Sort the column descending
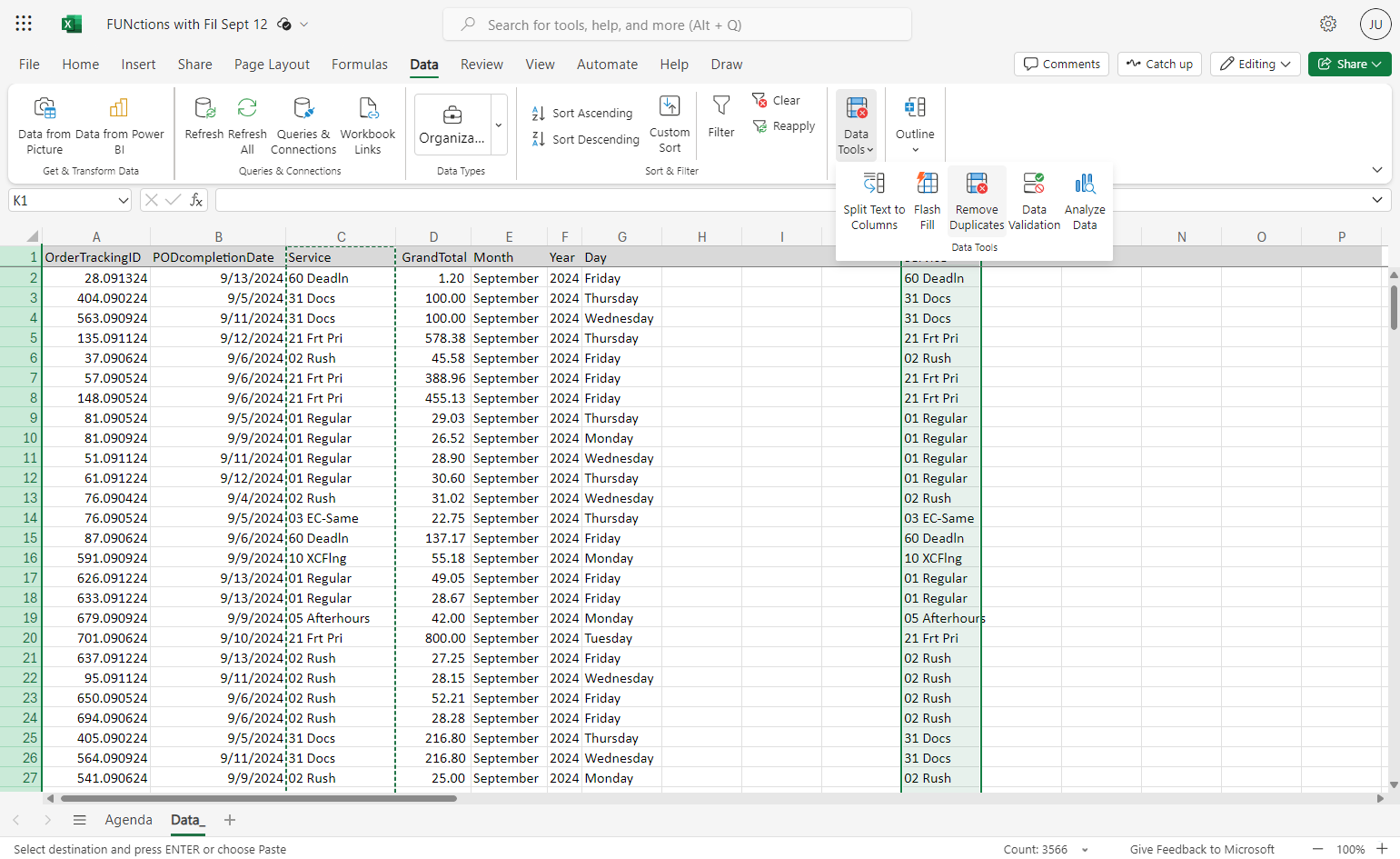 point(586,139)
